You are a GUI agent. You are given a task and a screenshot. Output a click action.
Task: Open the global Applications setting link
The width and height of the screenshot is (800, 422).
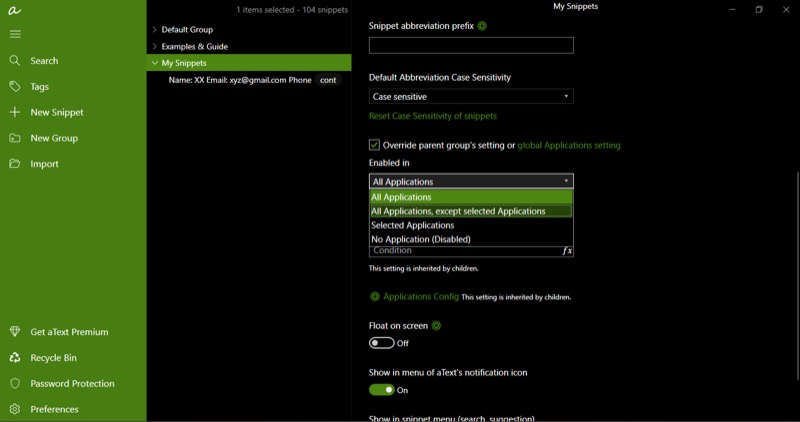569,145
